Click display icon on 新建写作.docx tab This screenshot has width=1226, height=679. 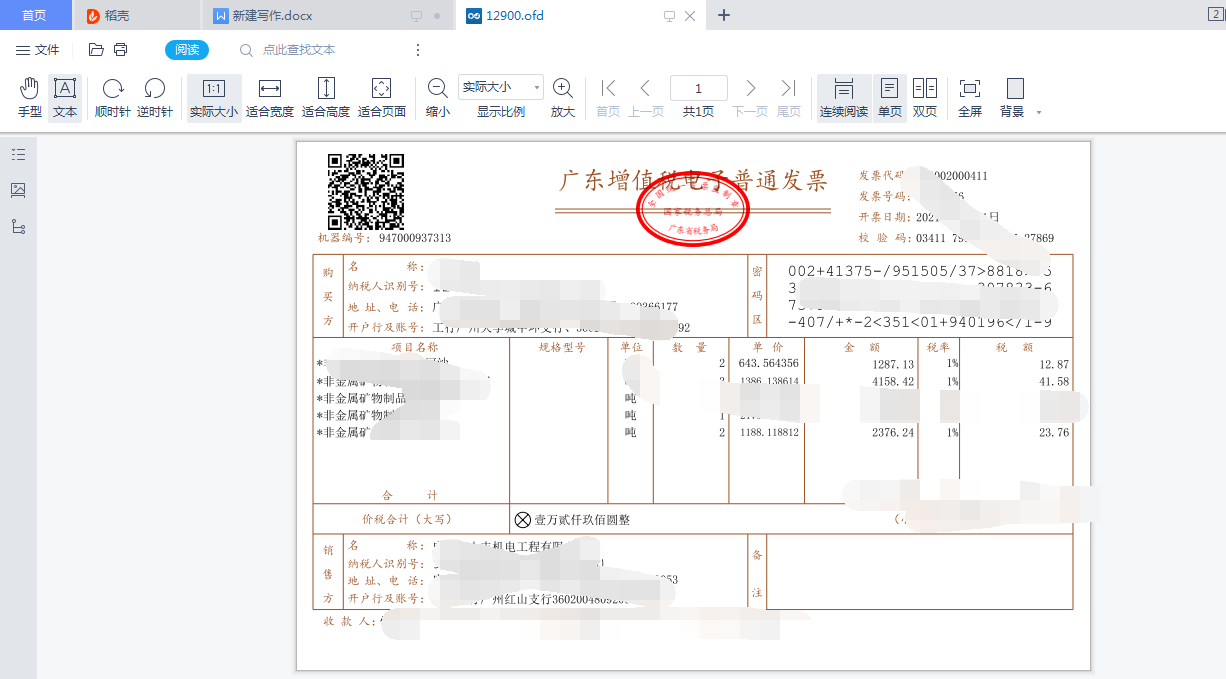[x=417, y=16]
